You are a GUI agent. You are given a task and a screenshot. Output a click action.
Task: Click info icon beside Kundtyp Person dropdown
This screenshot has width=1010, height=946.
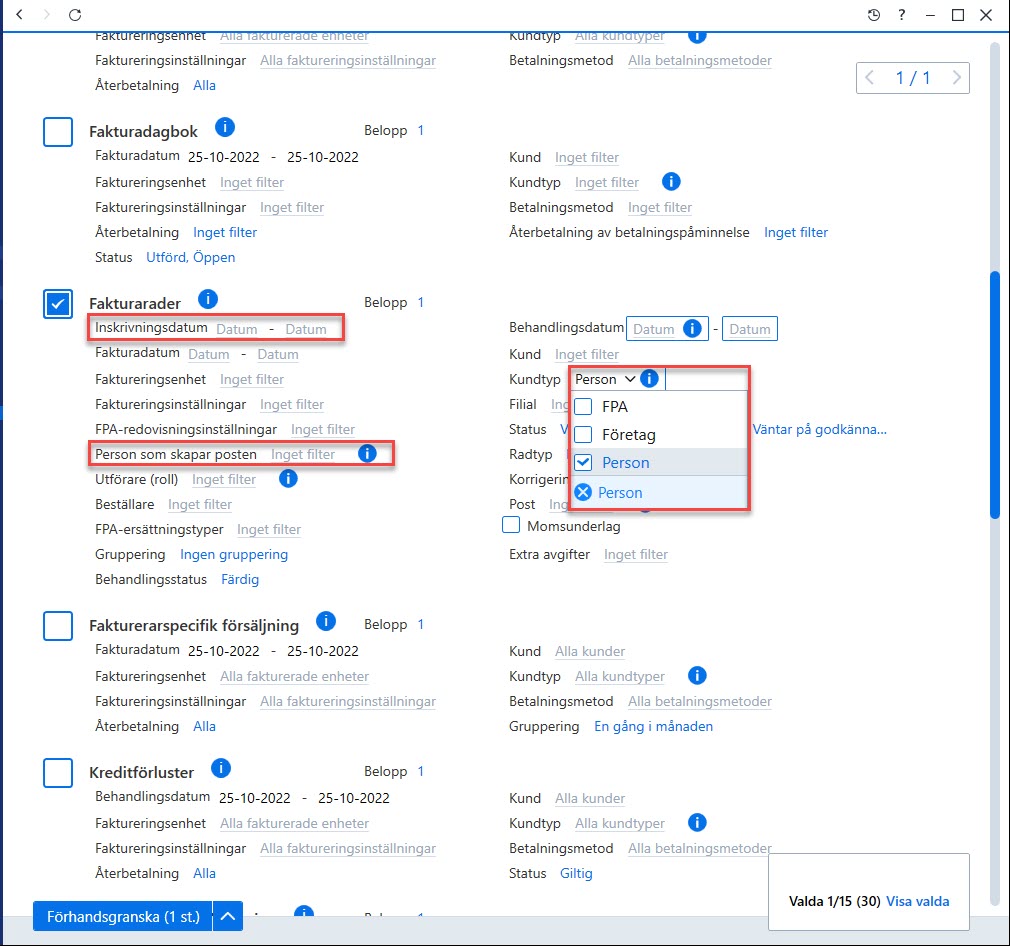(649, 379)
